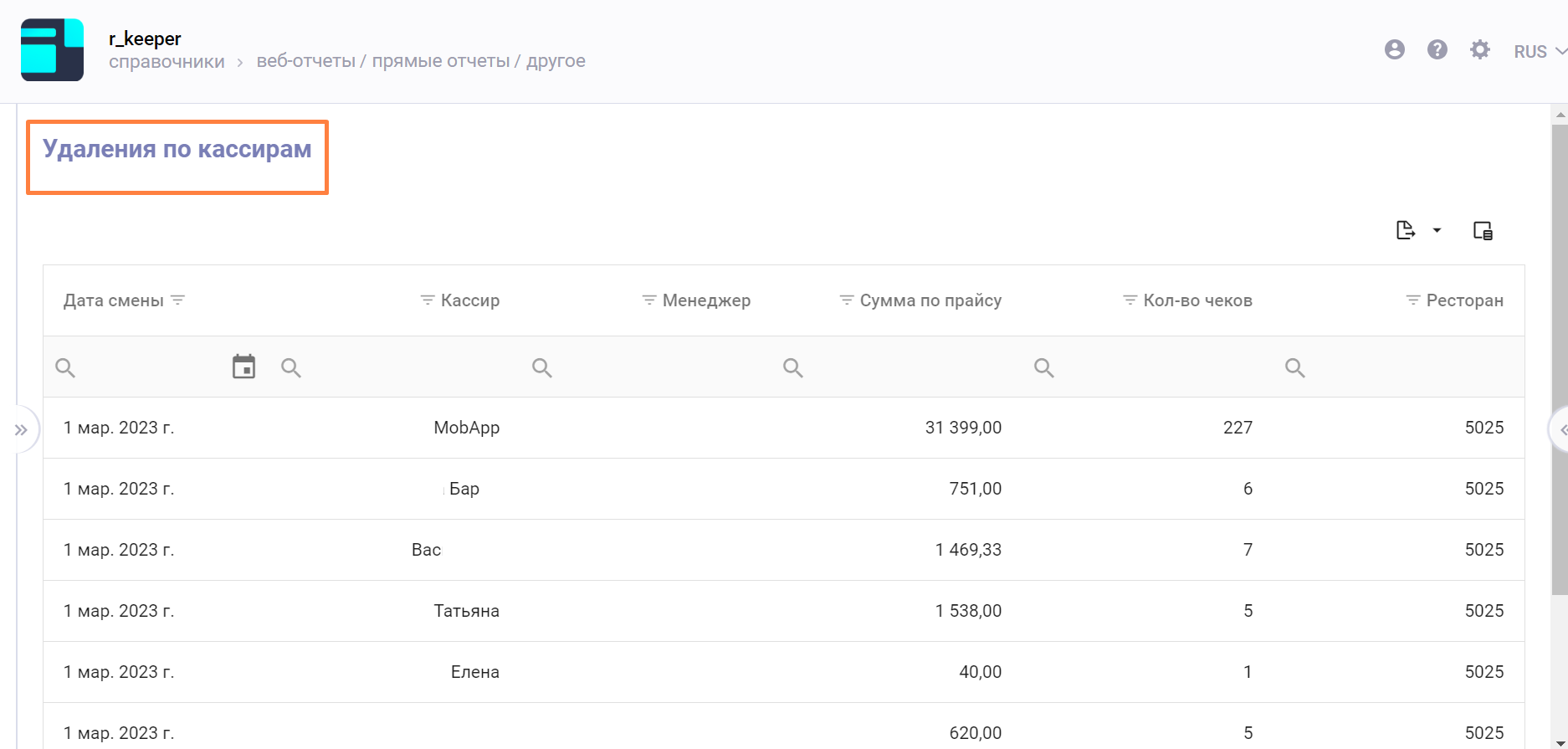Image resolution: width=1568 pixels, height=749 pixels.
Task: Open the help question mark icon
Action: click(1437, 50)
